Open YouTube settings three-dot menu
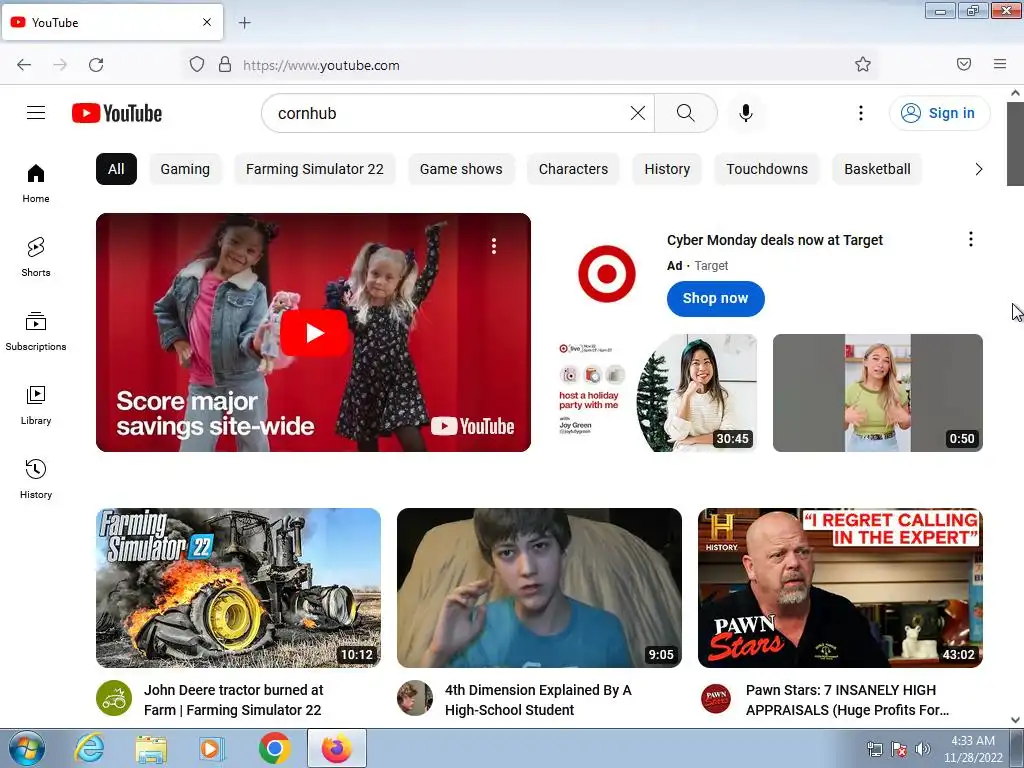This screenshot has width=1024, height=768. [861, 113]
